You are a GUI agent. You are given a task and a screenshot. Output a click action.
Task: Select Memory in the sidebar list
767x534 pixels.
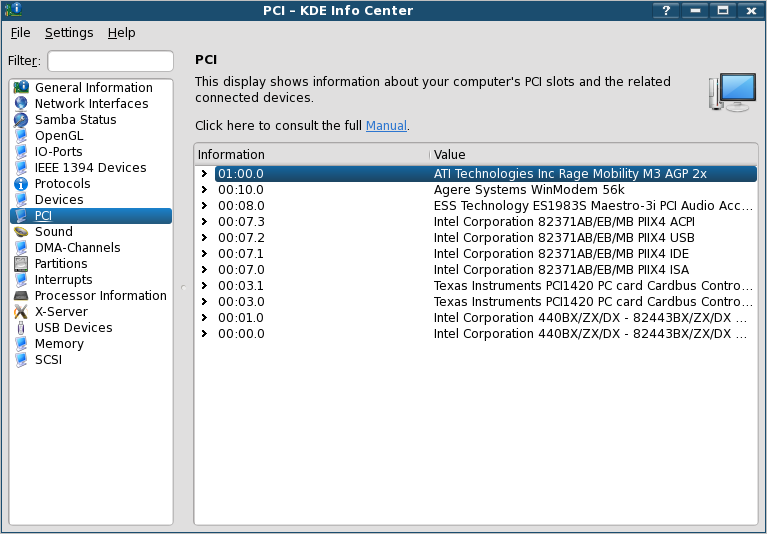(59, 344)
